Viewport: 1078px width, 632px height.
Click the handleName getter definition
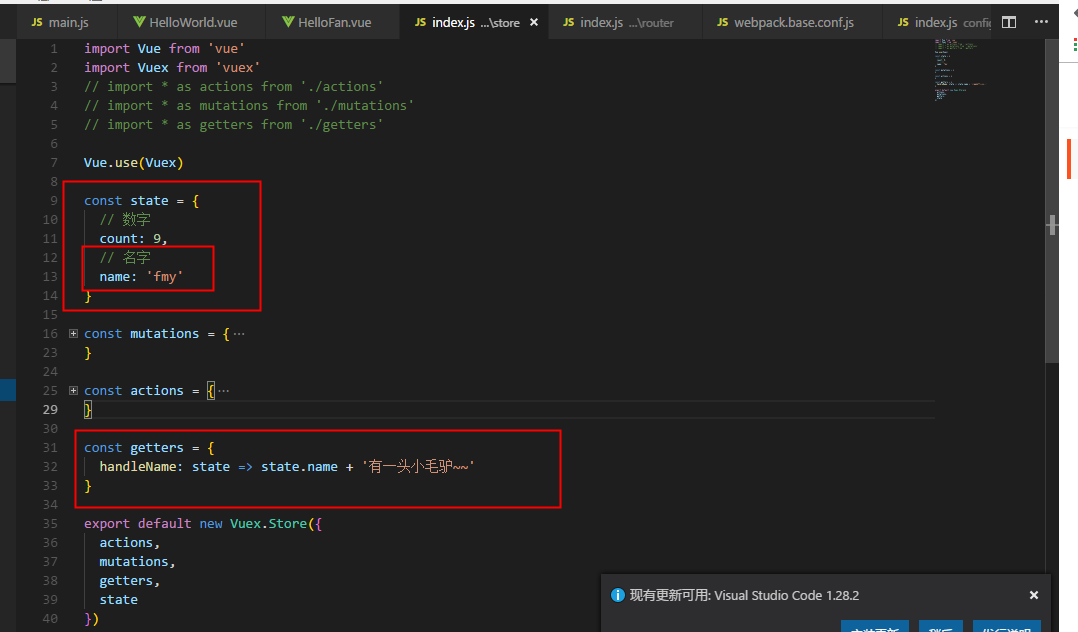click(287, 467)
